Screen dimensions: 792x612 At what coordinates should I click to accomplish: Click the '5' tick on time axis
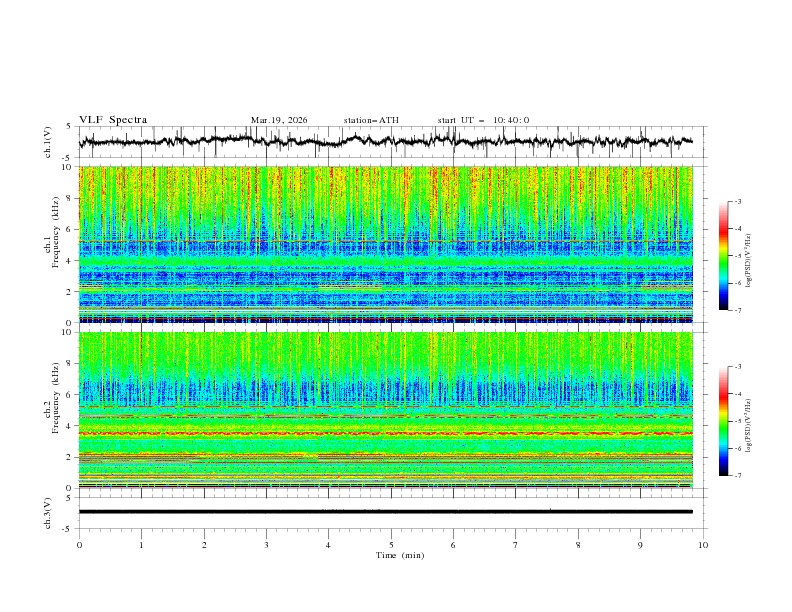click(391, 545)
